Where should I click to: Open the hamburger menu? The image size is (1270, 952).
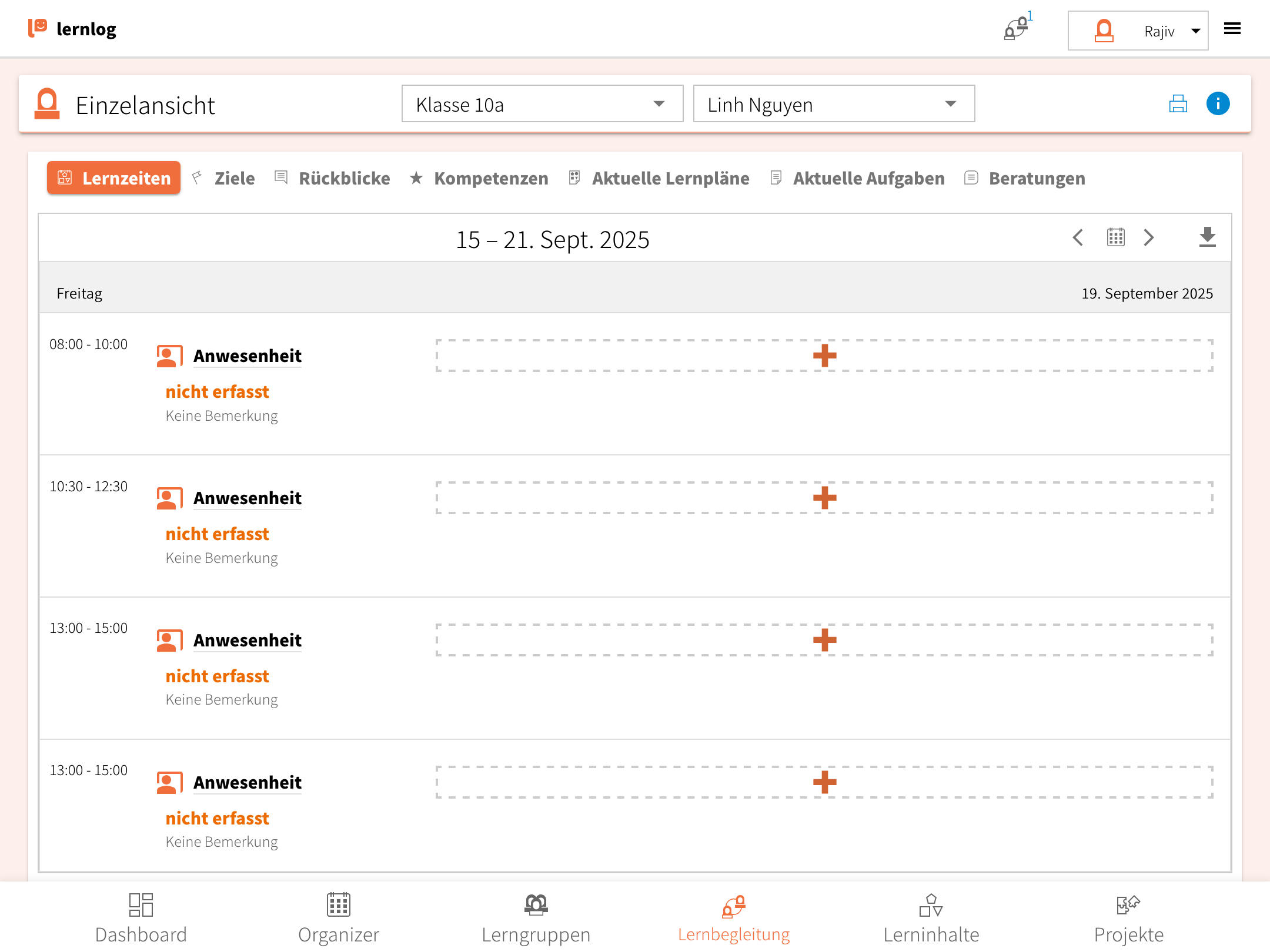1232,29
